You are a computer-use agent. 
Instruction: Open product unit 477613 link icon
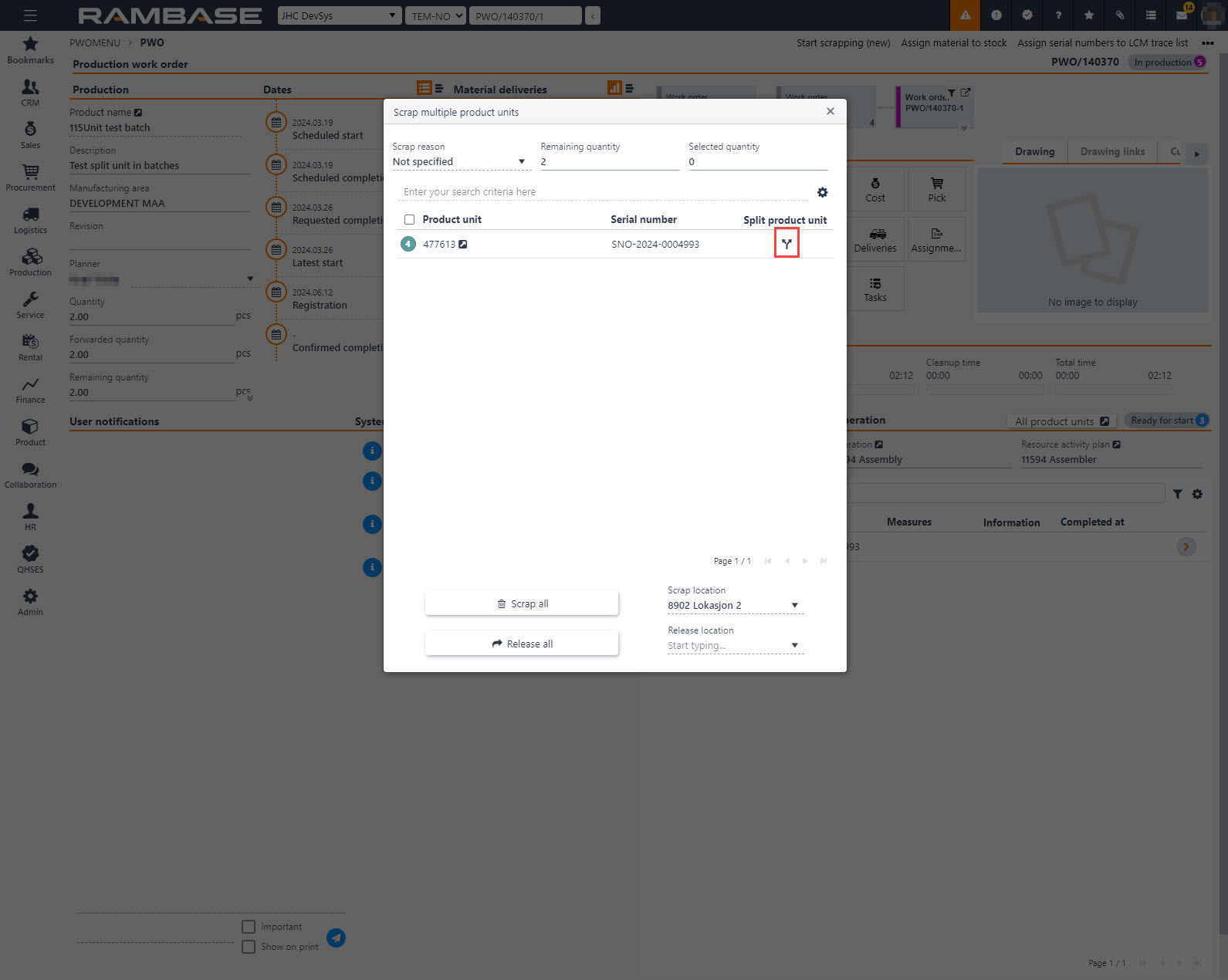[463, 244]
